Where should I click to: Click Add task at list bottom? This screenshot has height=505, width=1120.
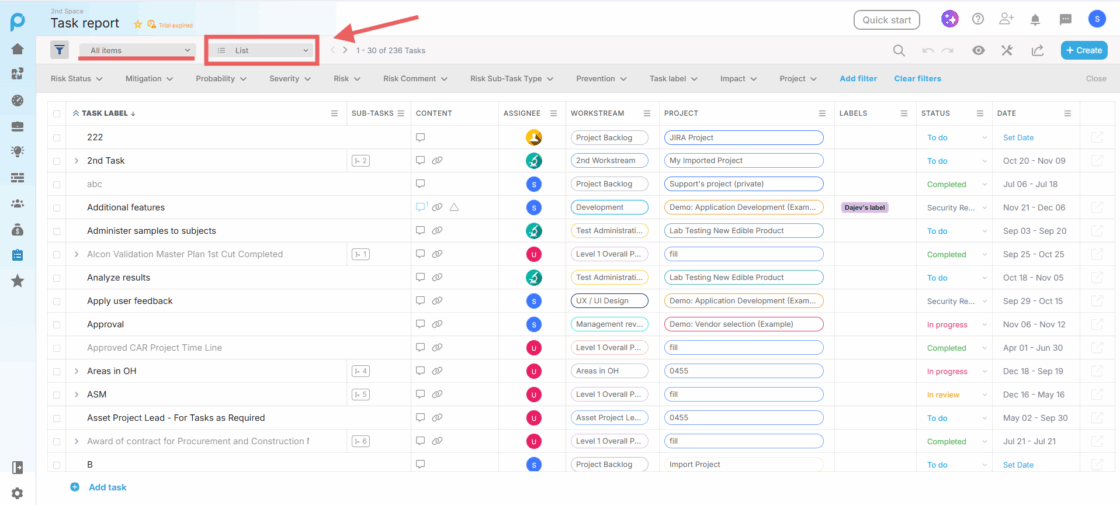107,487
